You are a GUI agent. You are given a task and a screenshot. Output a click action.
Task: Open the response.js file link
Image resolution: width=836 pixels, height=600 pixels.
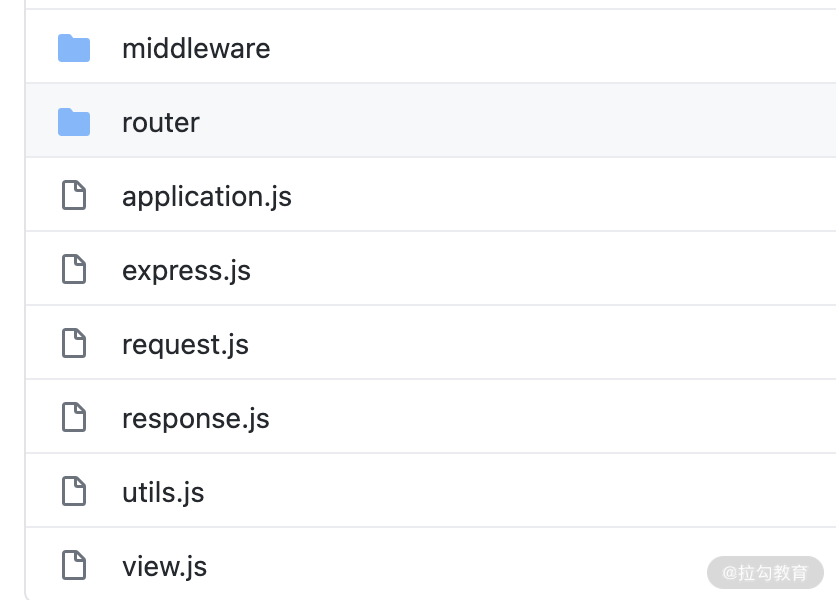(x=196, y=419)
